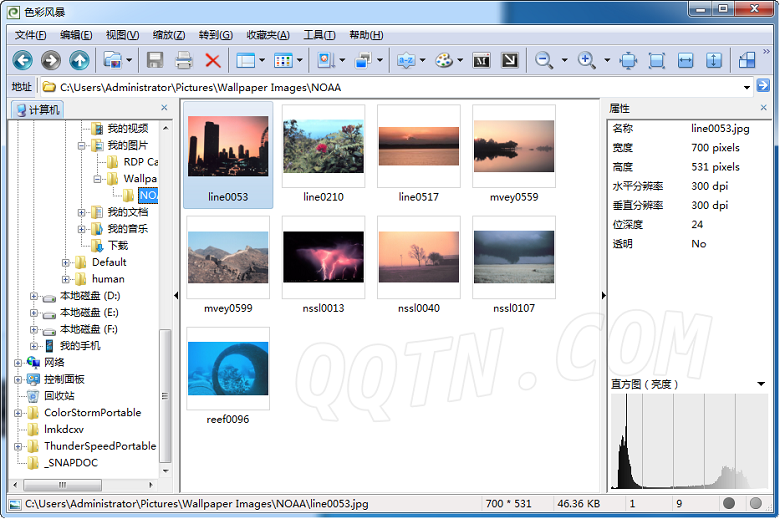
Task: Go up one folder level
Action: 79,60
